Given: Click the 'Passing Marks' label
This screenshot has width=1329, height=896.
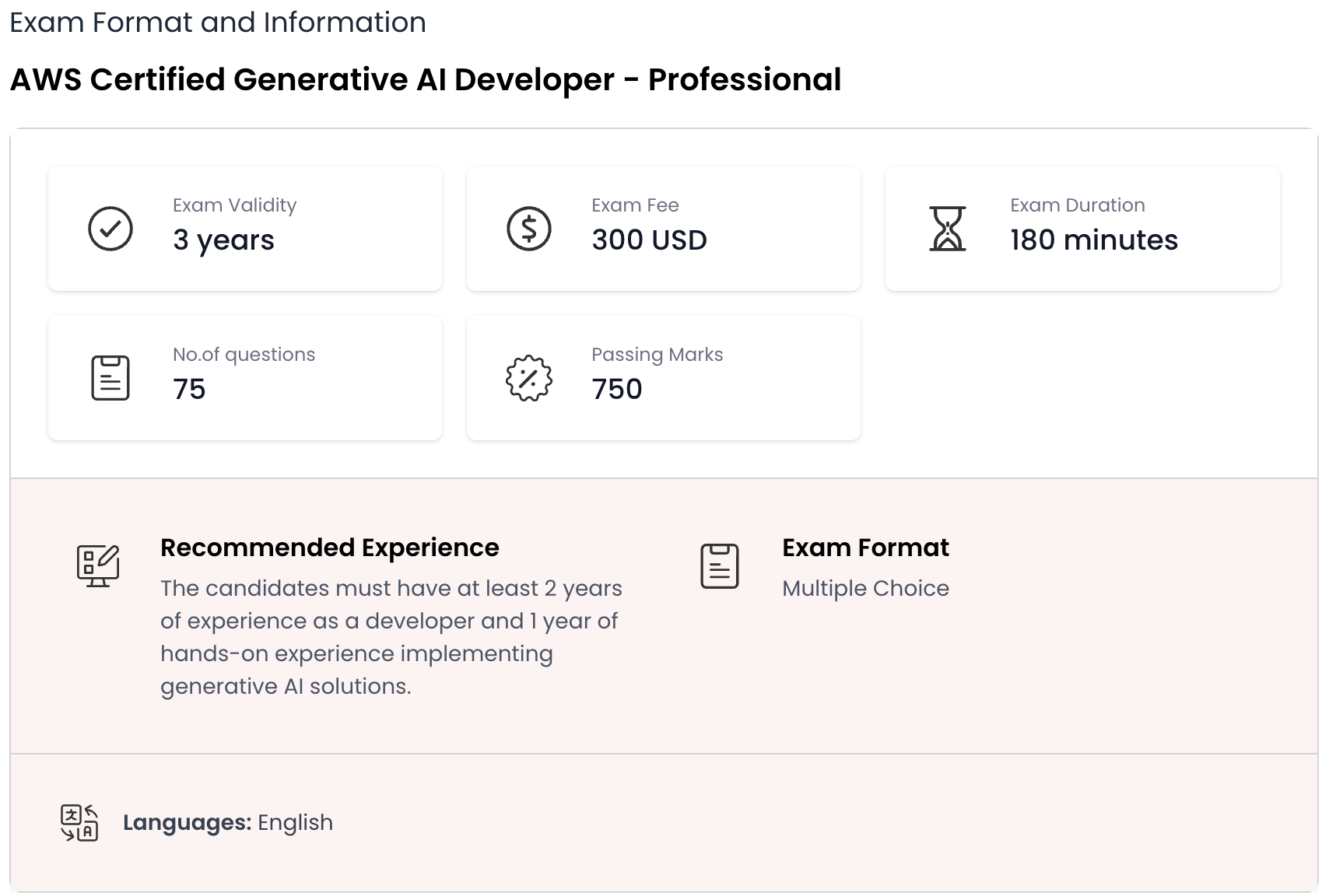Looking at the screenshot, I should 657,355.
